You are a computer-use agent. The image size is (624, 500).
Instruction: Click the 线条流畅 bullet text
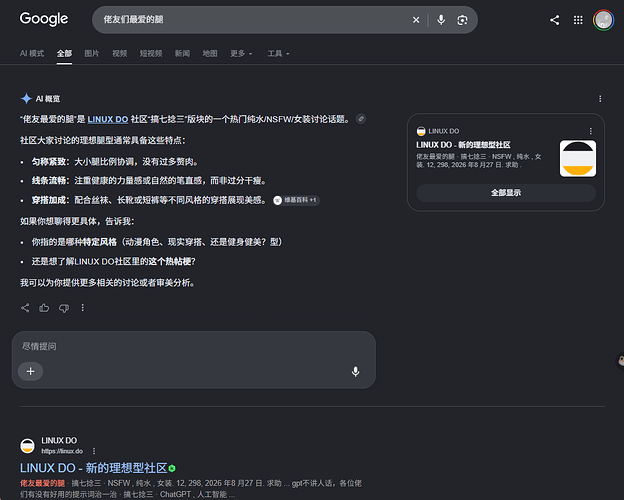pos(149,181)
